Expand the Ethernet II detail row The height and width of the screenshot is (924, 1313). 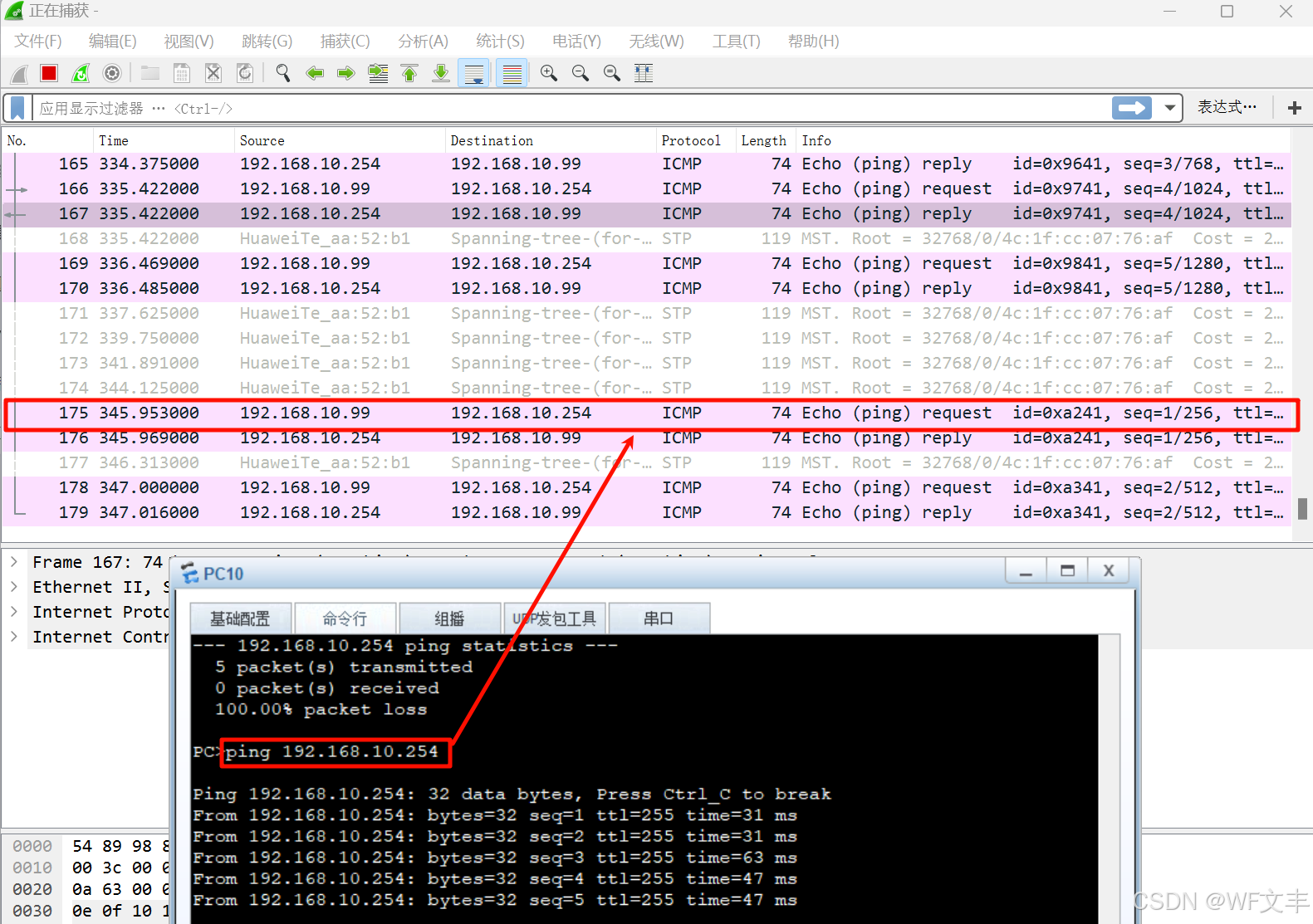[14, 587]
